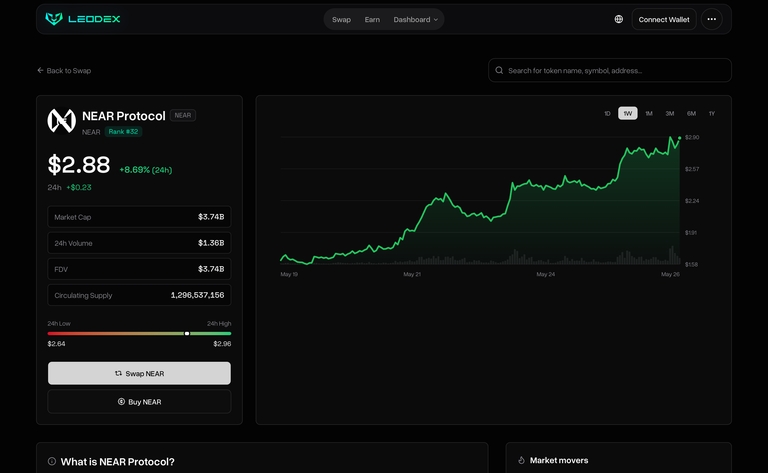
Task: Click the +8.69% (24h) change text
Action: (146, 170)
